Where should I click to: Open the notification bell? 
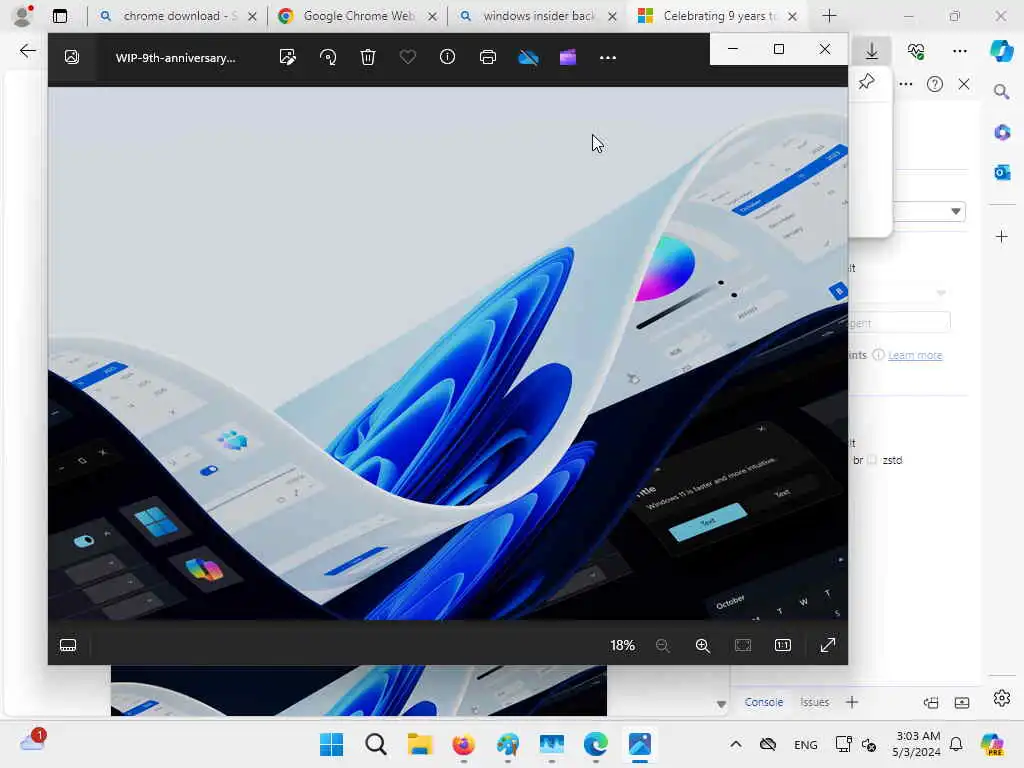(x=956, y=744)
